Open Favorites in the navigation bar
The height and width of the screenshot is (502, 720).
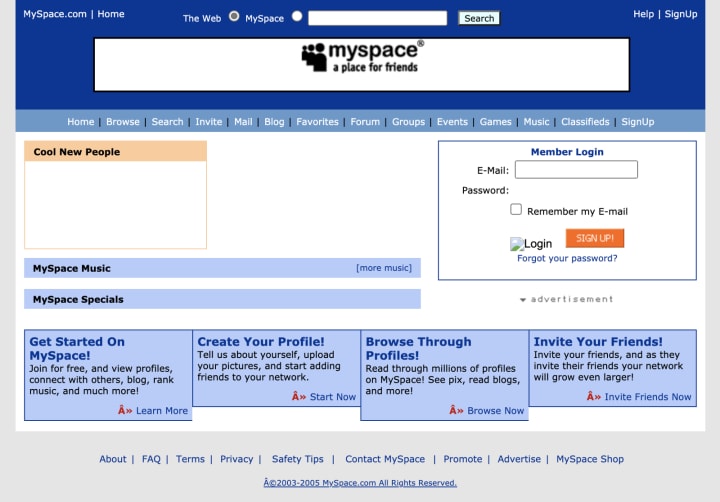point(317,122)
